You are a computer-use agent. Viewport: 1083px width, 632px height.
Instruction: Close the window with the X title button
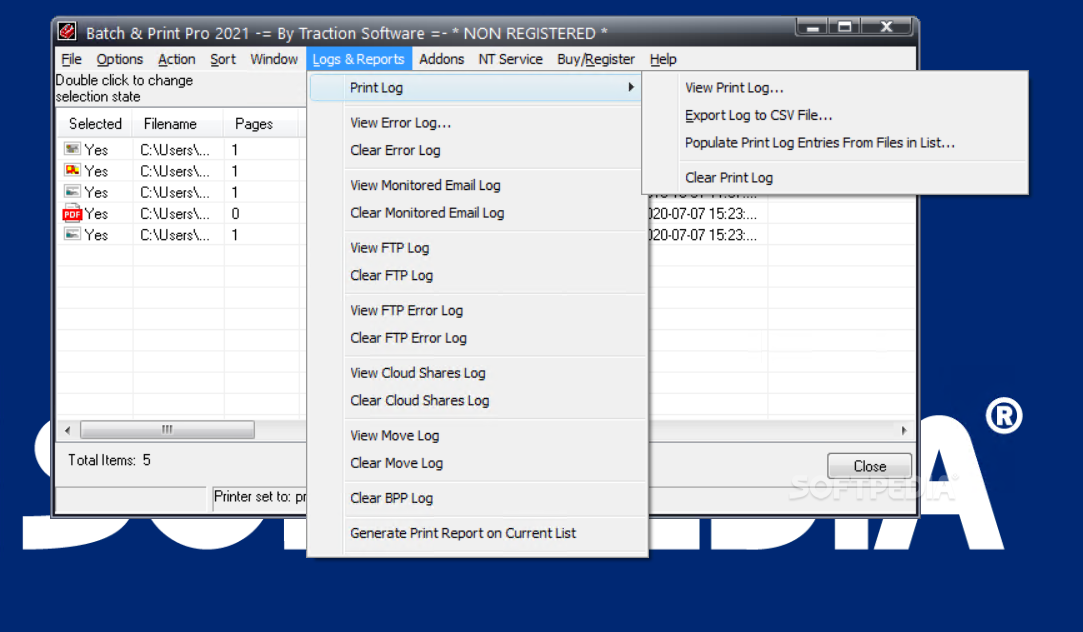[x=887, y=27]
